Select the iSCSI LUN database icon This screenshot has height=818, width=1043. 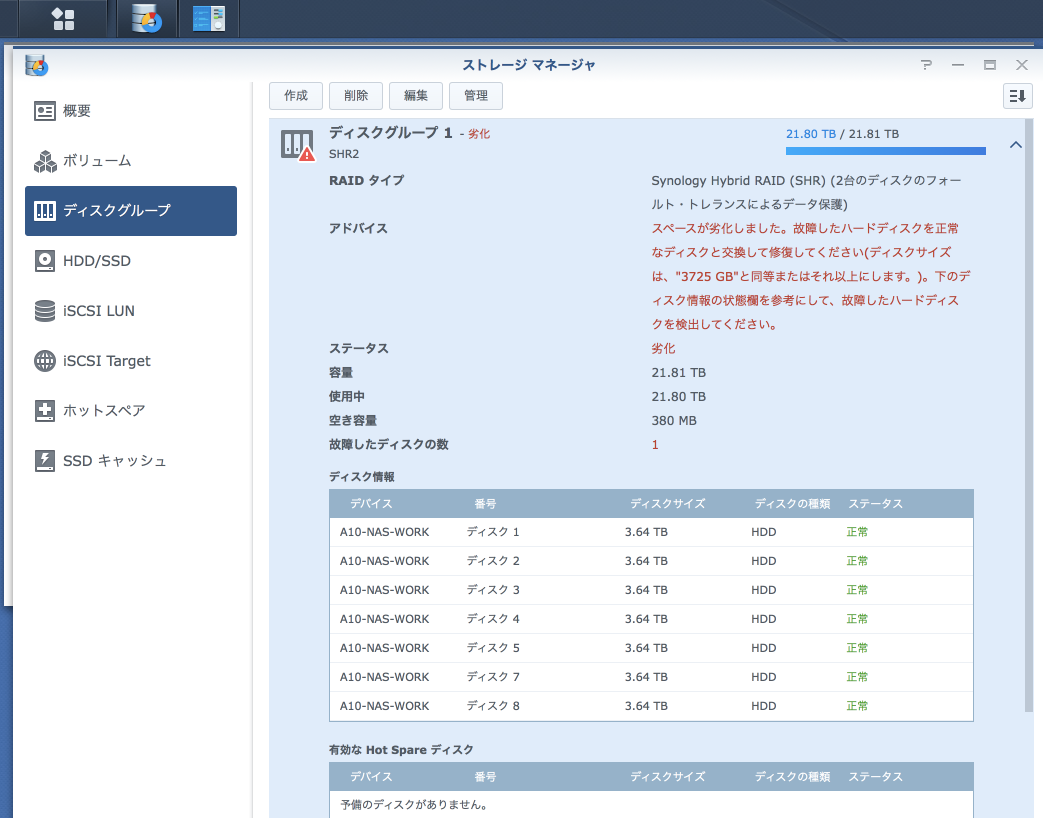pyautogui.click(x=45, y=311)
